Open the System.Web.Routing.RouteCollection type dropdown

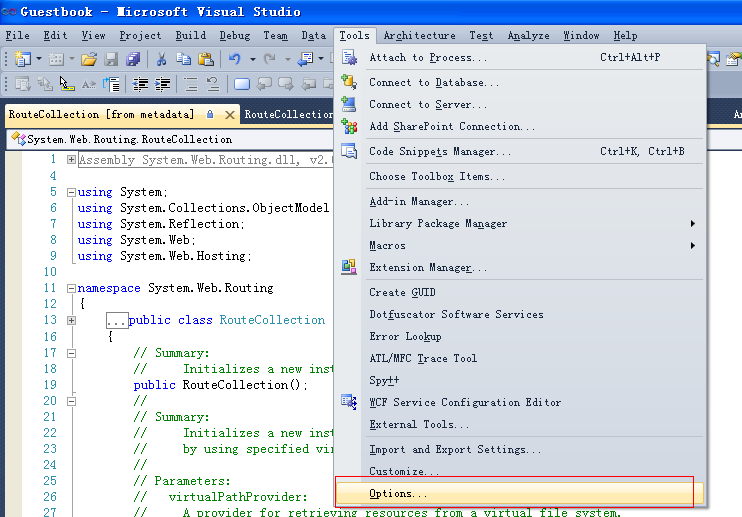(x=170, y=140)
